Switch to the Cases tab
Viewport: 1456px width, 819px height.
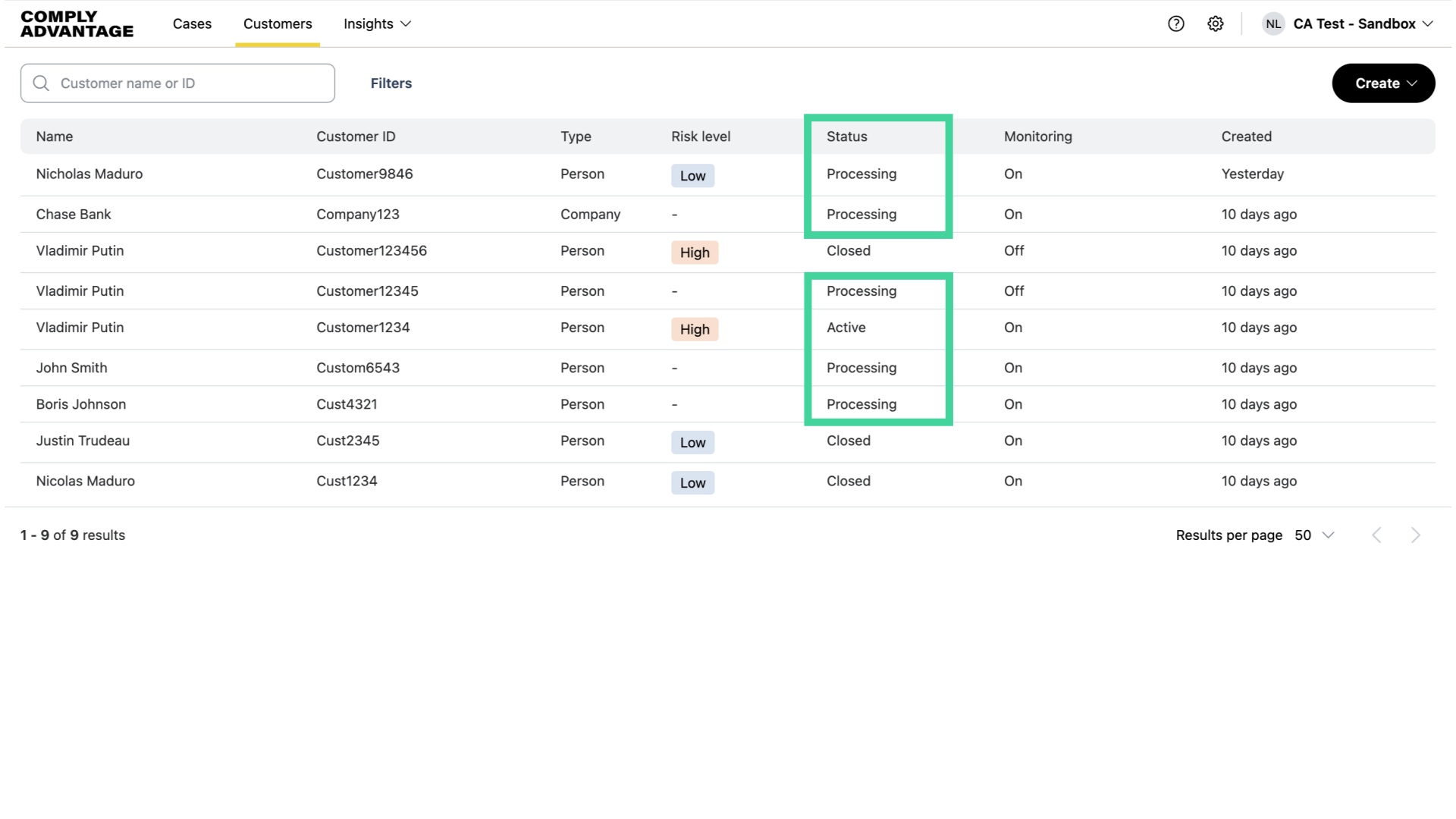(192, 24)
